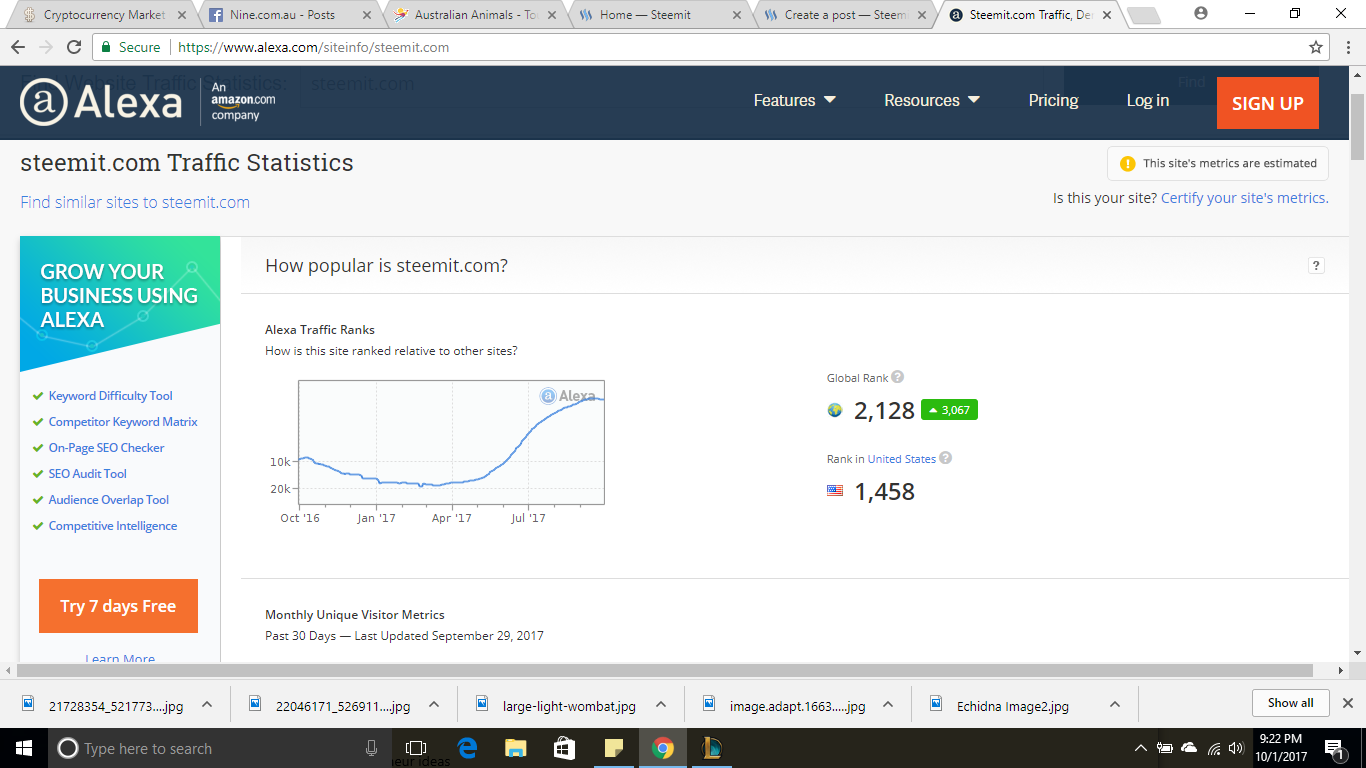Click the orange SIGN UP button

[x=1268, y=103]
